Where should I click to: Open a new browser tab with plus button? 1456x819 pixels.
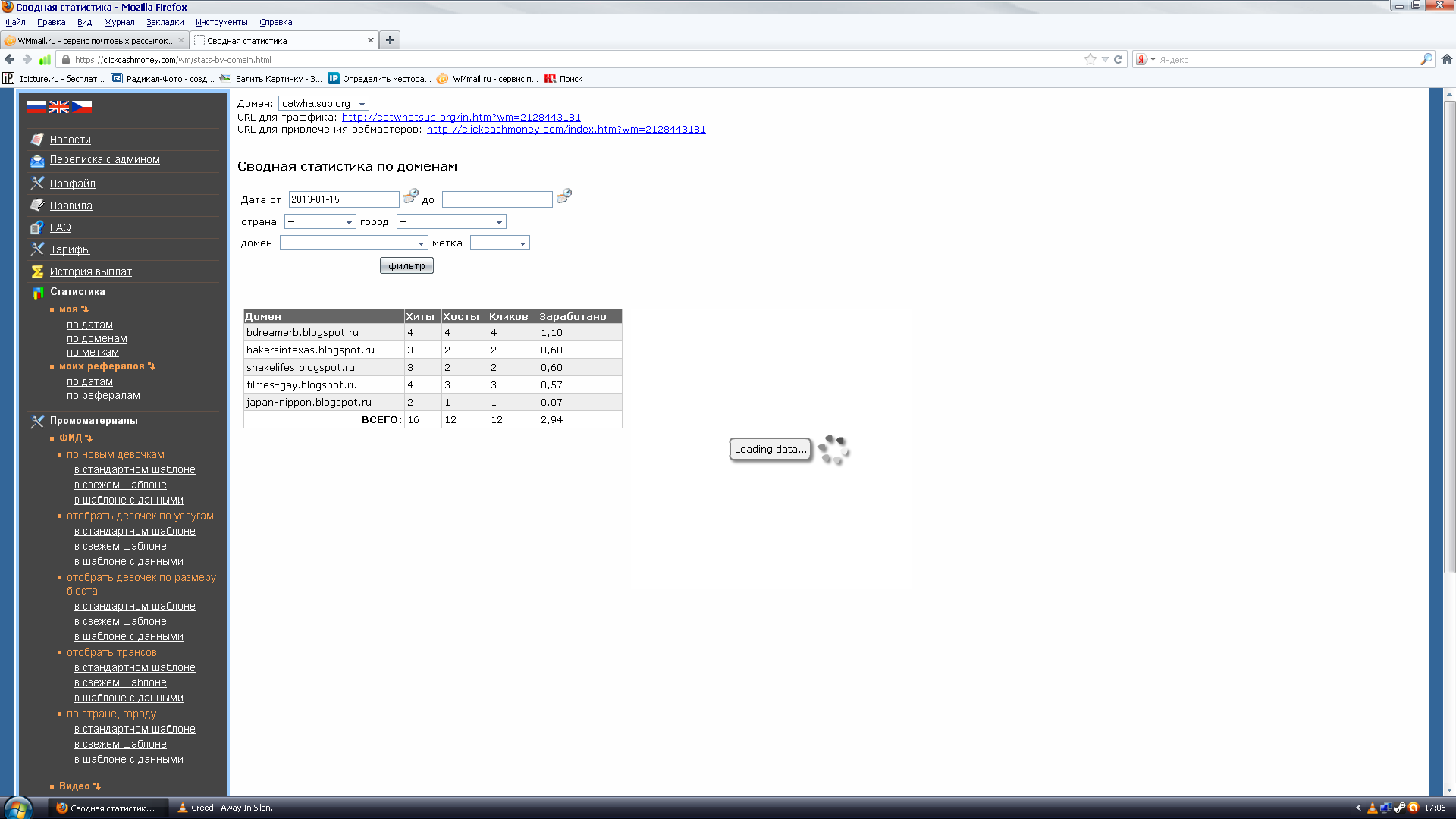click(390, 40)
